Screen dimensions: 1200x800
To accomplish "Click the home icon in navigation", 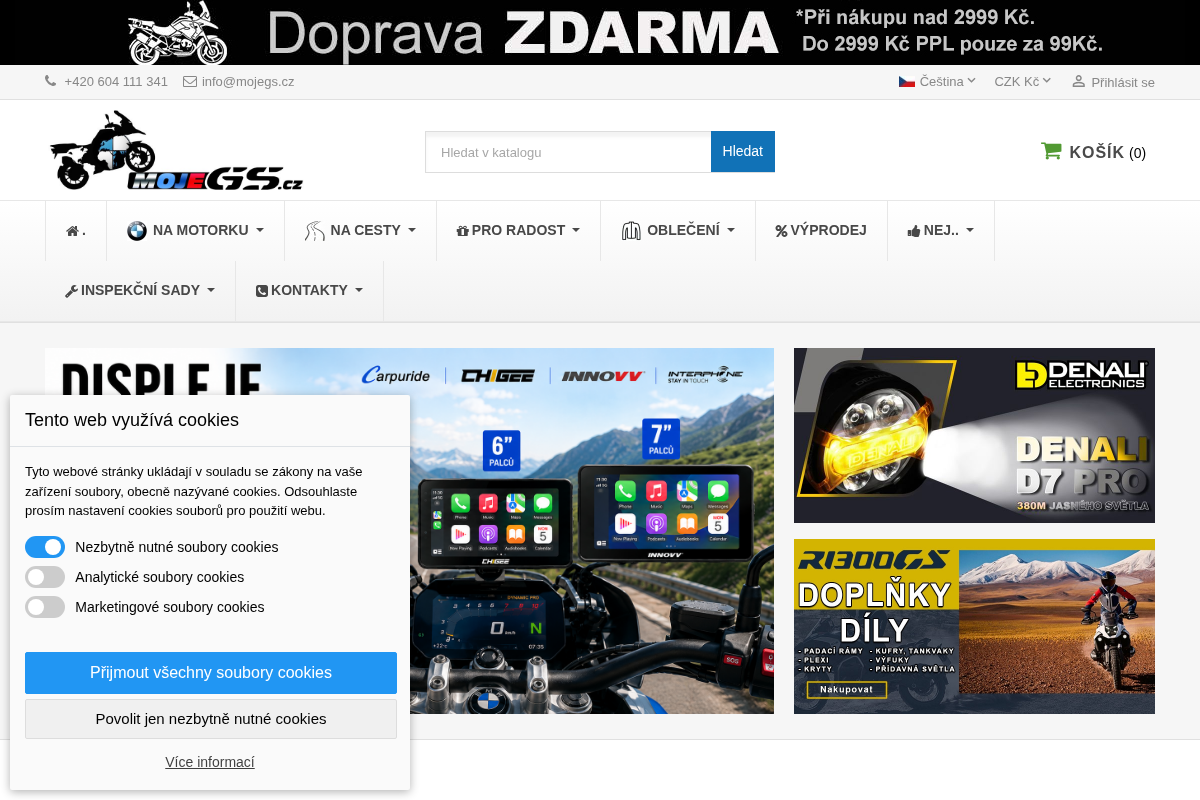I will [72, 231].
